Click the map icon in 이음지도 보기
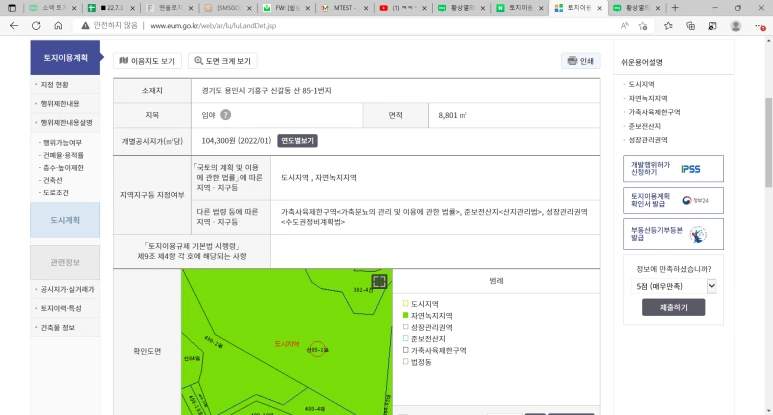The width and height of the screenshot is (773, 415). 124,61
